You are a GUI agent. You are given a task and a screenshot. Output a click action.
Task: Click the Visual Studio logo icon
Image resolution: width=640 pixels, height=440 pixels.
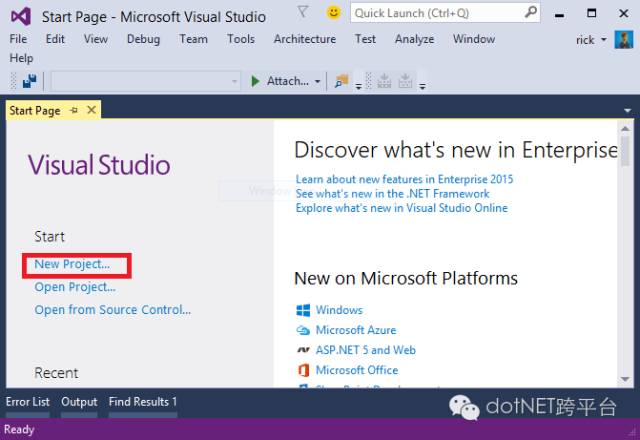[21, 16]
